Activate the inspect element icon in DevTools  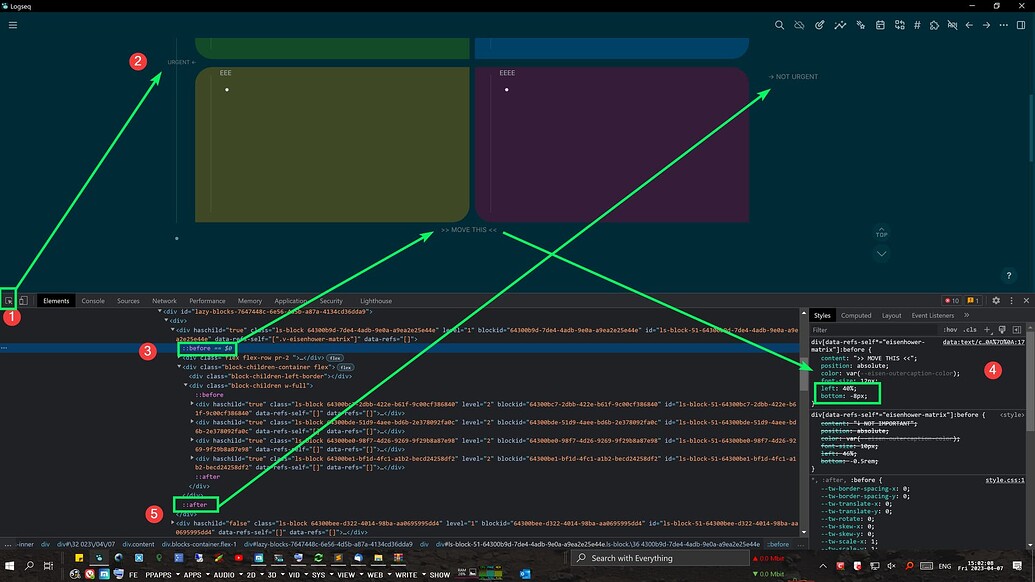pyautogui.click(x=8, y=301)
